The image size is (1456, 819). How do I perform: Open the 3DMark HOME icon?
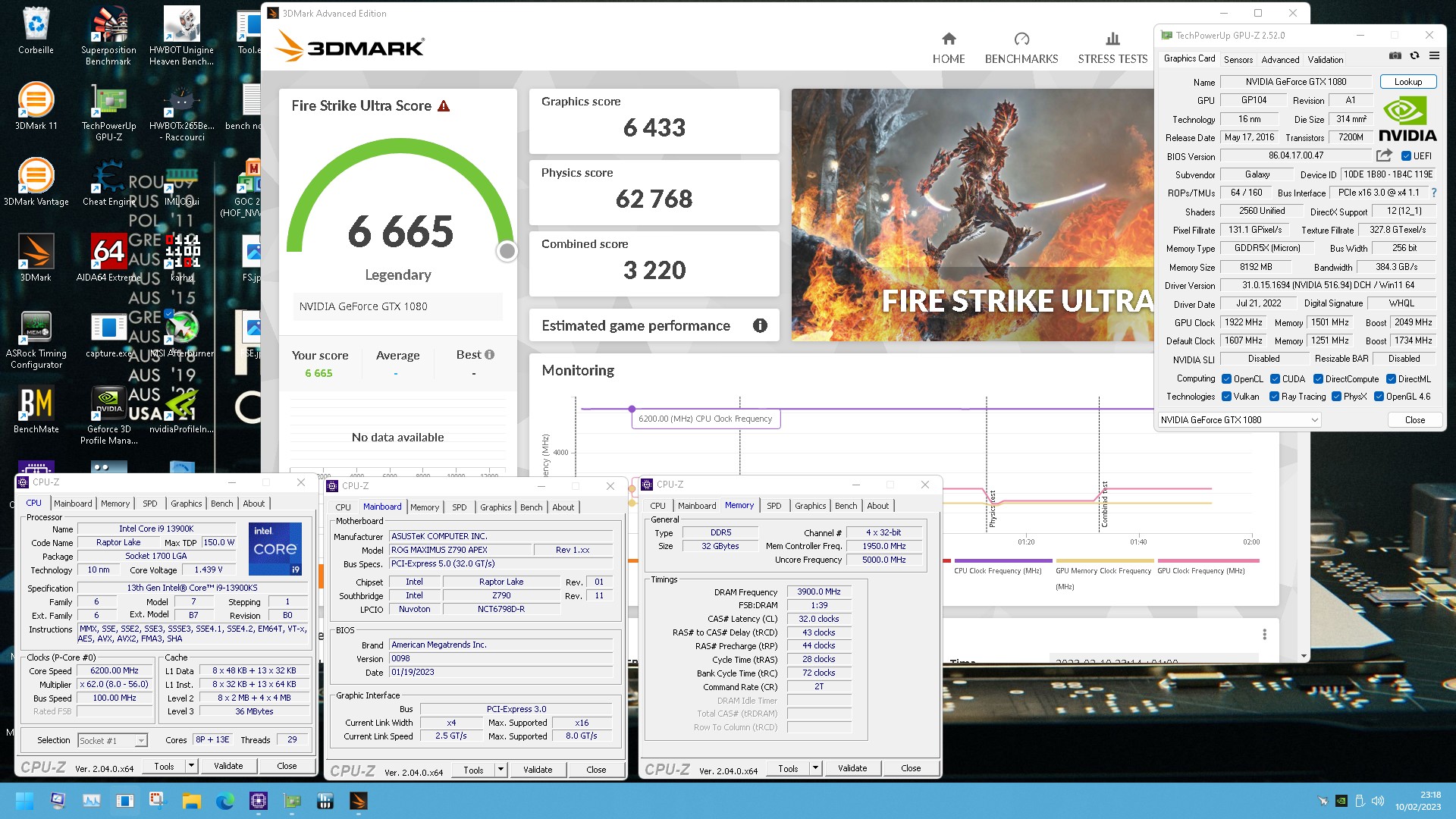[949, 48]
